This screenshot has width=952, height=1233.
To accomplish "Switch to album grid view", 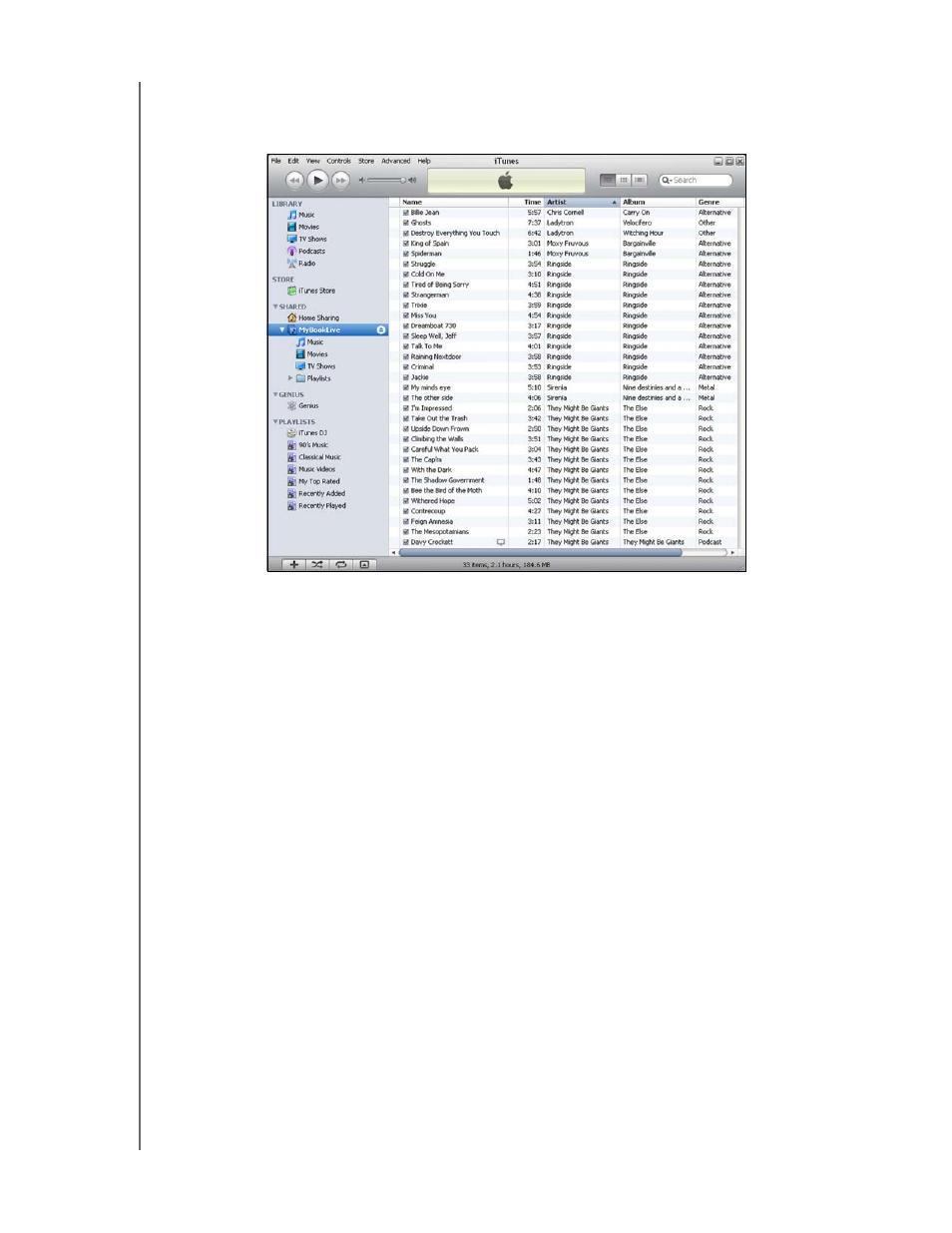I will point(623,181).
